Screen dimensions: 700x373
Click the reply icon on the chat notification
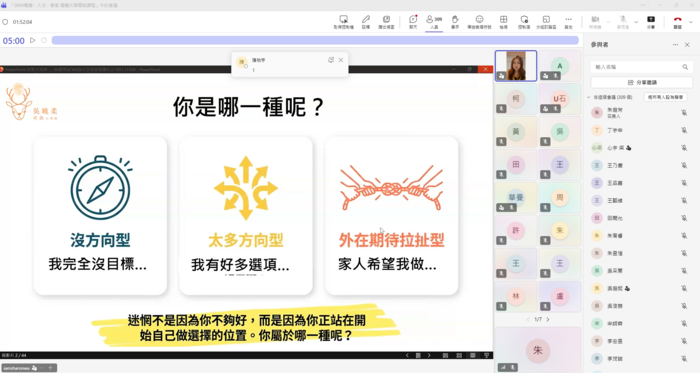[x=331, y=60]
